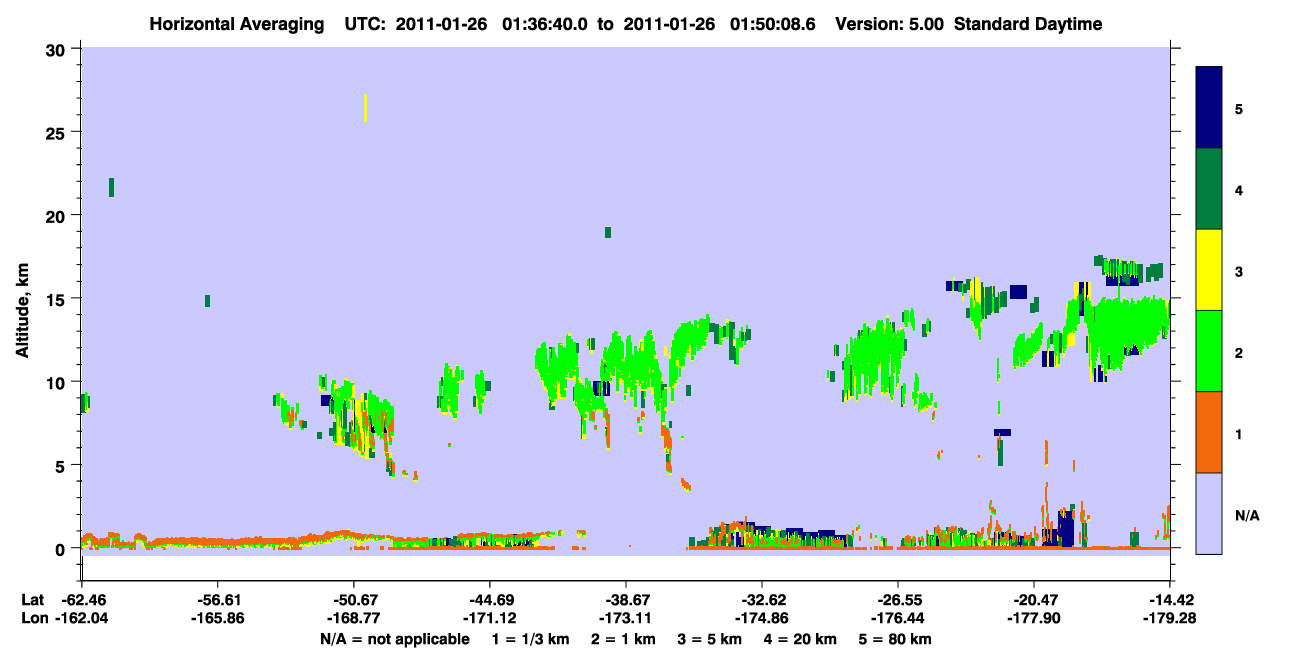Image resolution: width=1300 pixels, height=667 pixels.
Task: Click the longitude value -171.12
Action: tap(490, 619)
